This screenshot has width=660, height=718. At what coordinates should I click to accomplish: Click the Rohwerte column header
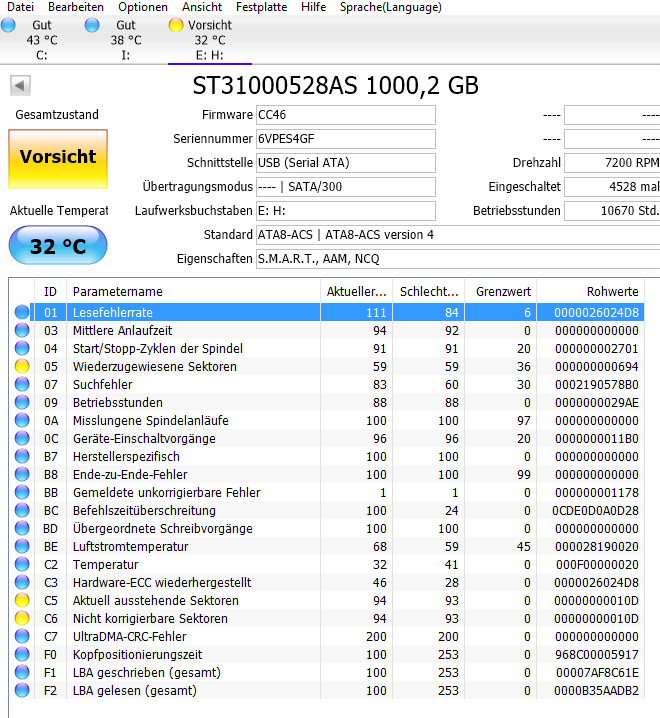tap(590, 292)
